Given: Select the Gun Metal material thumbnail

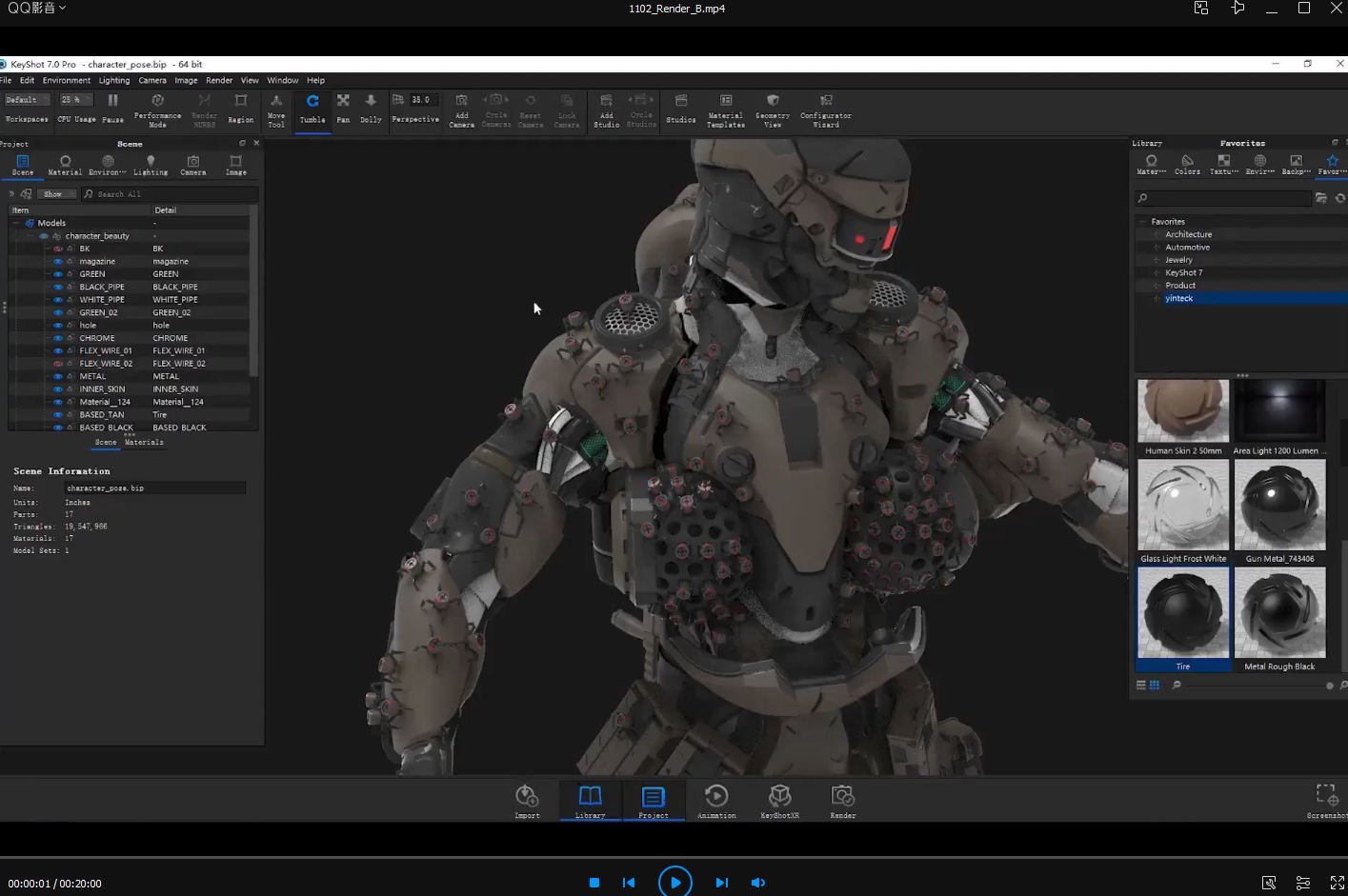Looking at the screenshot, I should [x=1279, y=506].
